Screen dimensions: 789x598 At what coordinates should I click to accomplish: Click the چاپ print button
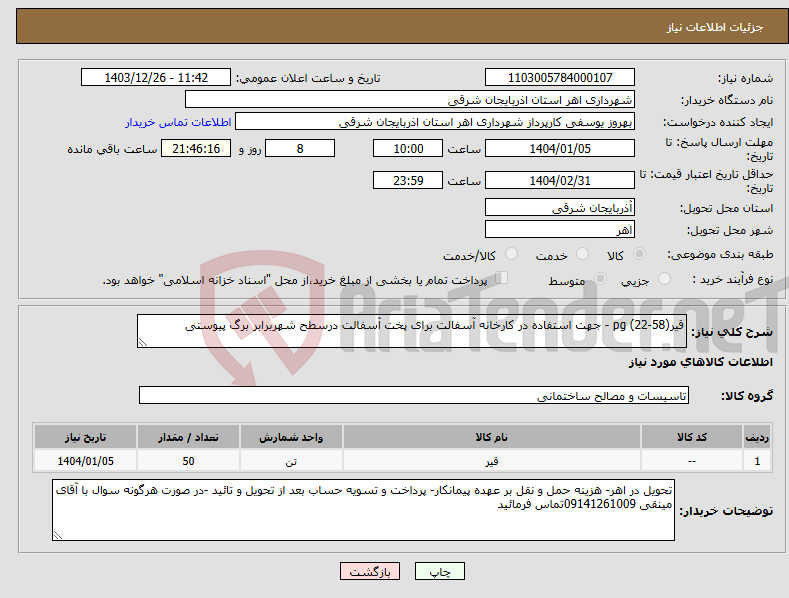[440, 571]
